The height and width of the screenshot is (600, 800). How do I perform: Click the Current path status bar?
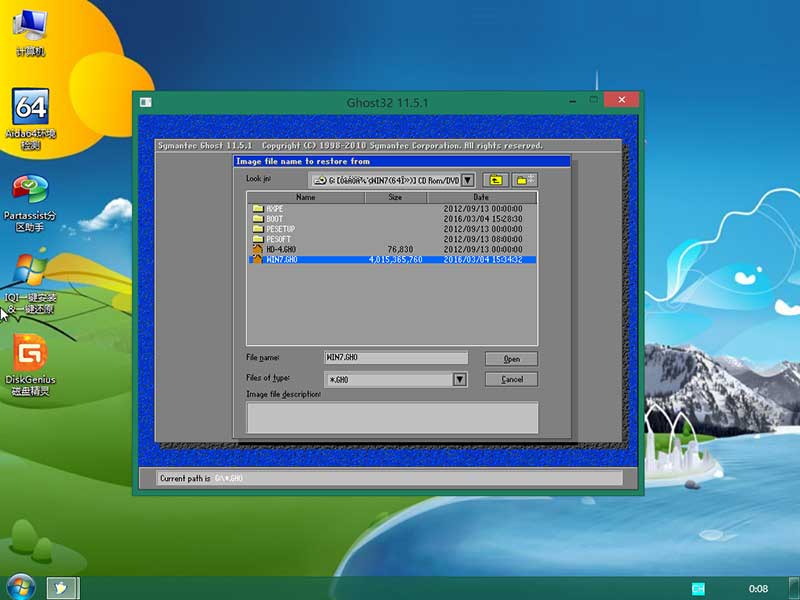(x=389, y=478)
